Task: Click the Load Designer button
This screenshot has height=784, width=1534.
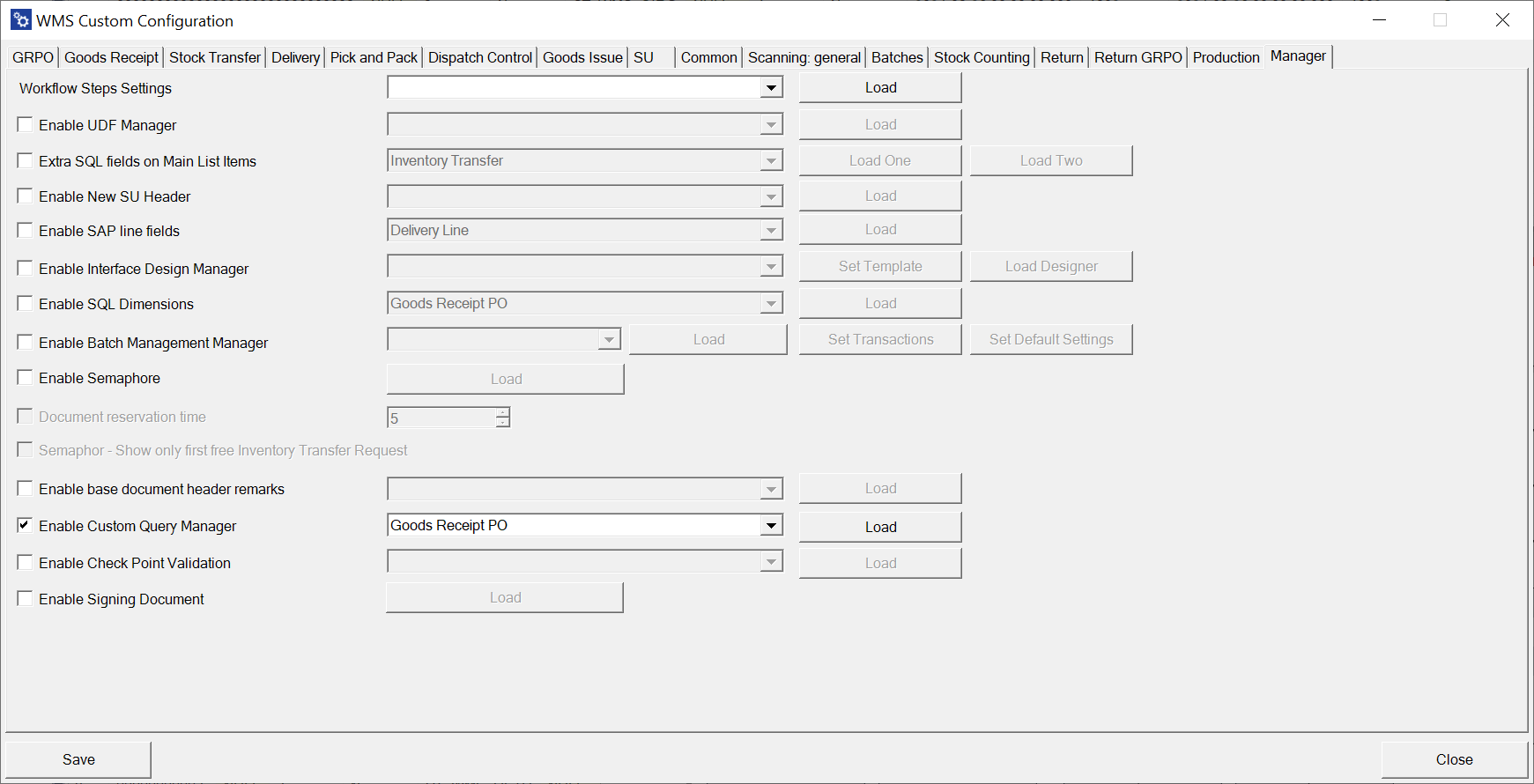Action: tap(1051, 266)
